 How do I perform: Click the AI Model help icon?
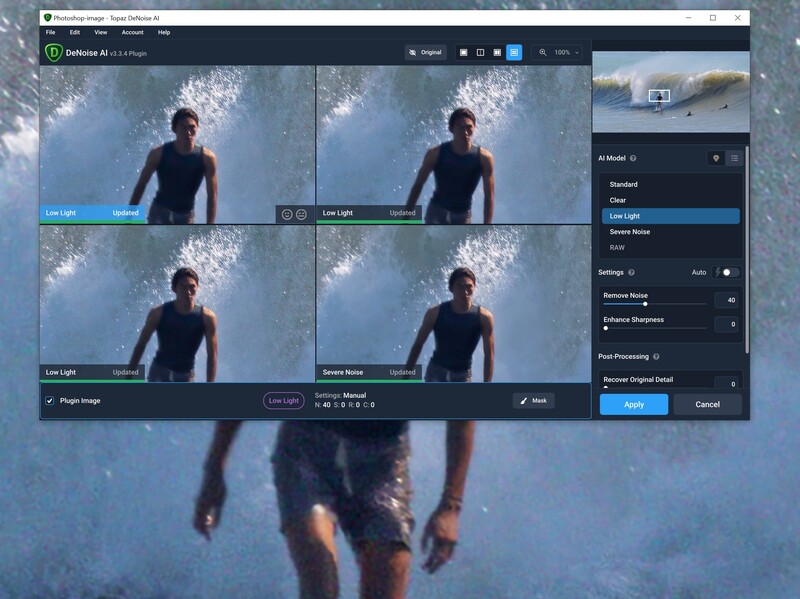pyautogui.click(x=633, y=158)
